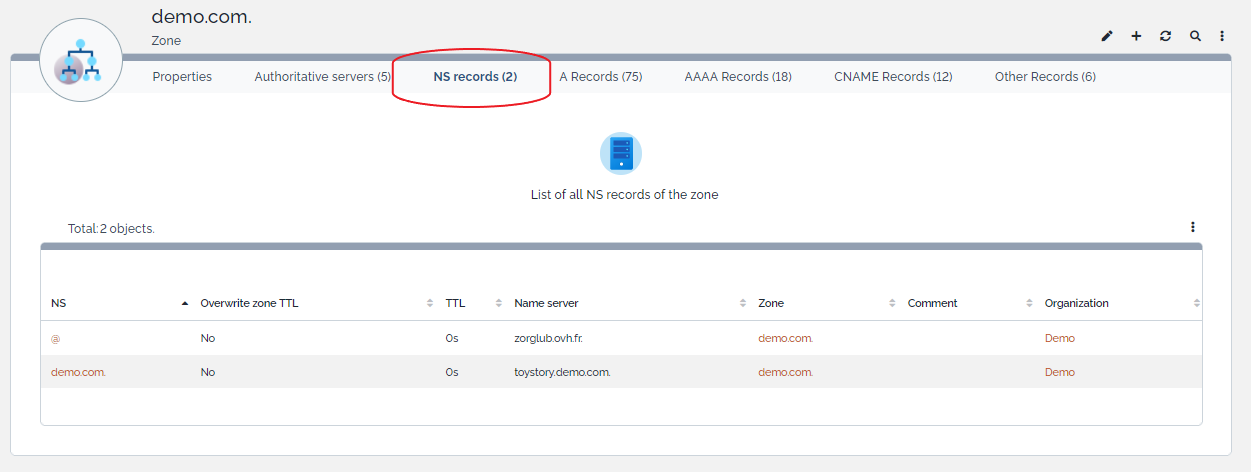
Task: Show the Other Records (6) tab
Action: pos(1045,77)
